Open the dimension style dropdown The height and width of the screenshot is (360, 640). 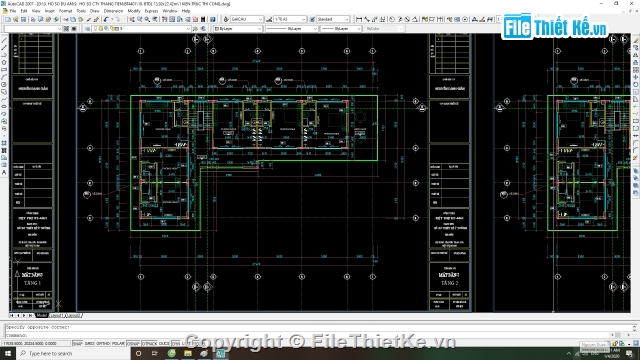[290, 19]
